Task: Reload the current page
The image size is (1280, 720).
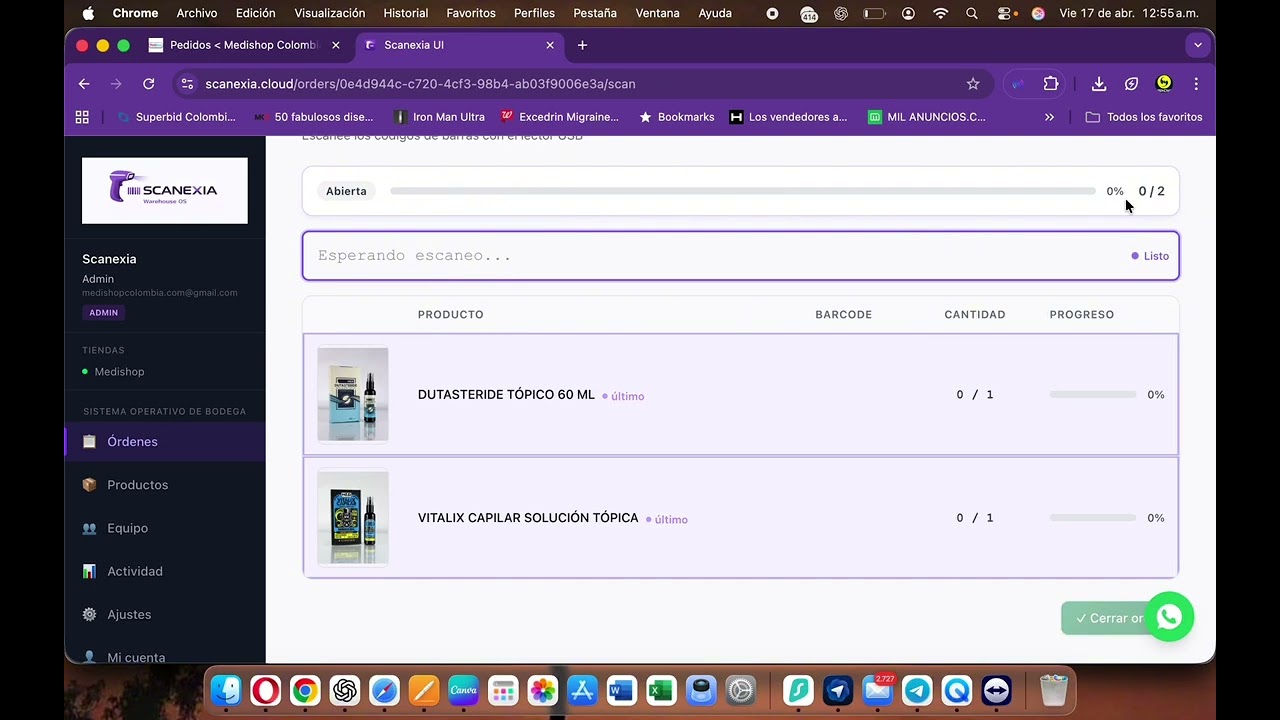Action: (x=148, y=84)
